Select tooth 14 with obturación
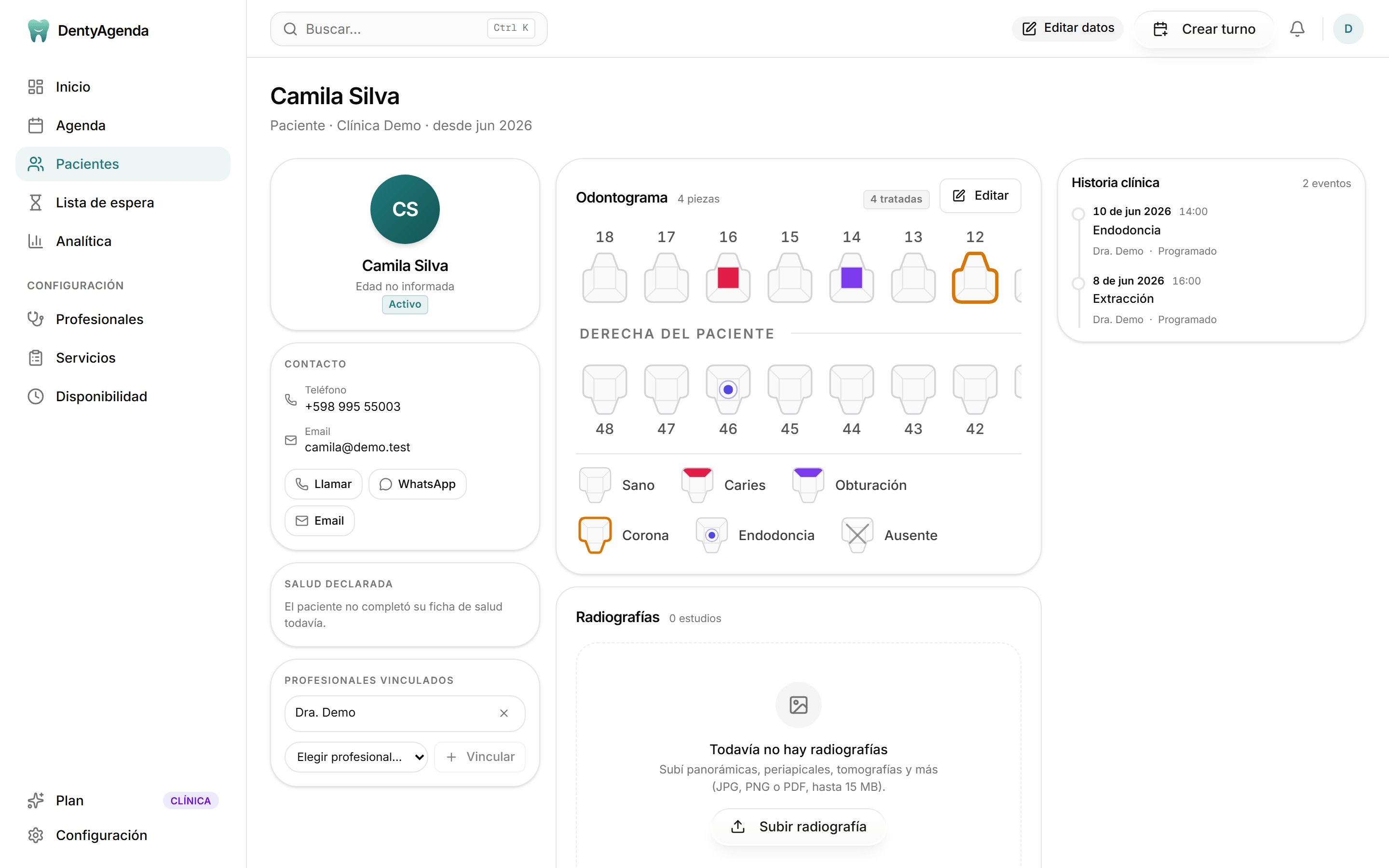The image size is (1389, 868). 851,278
